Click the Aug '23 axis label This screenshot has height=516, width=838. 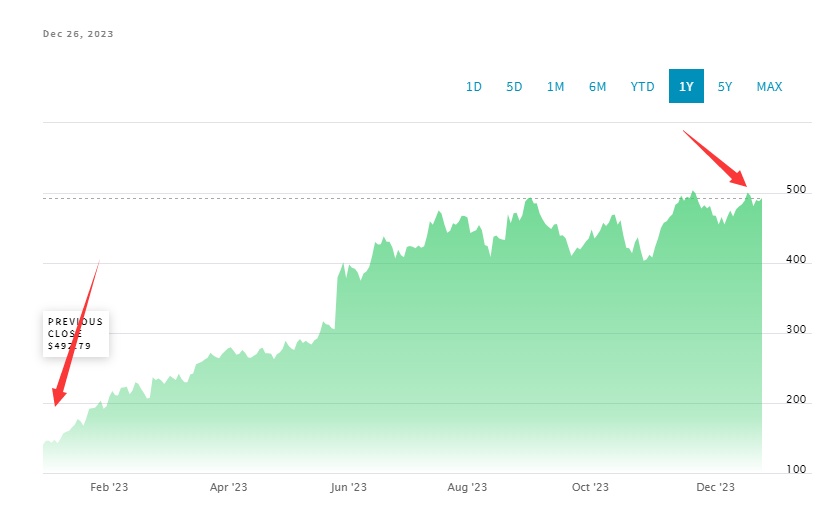point(467,488)
